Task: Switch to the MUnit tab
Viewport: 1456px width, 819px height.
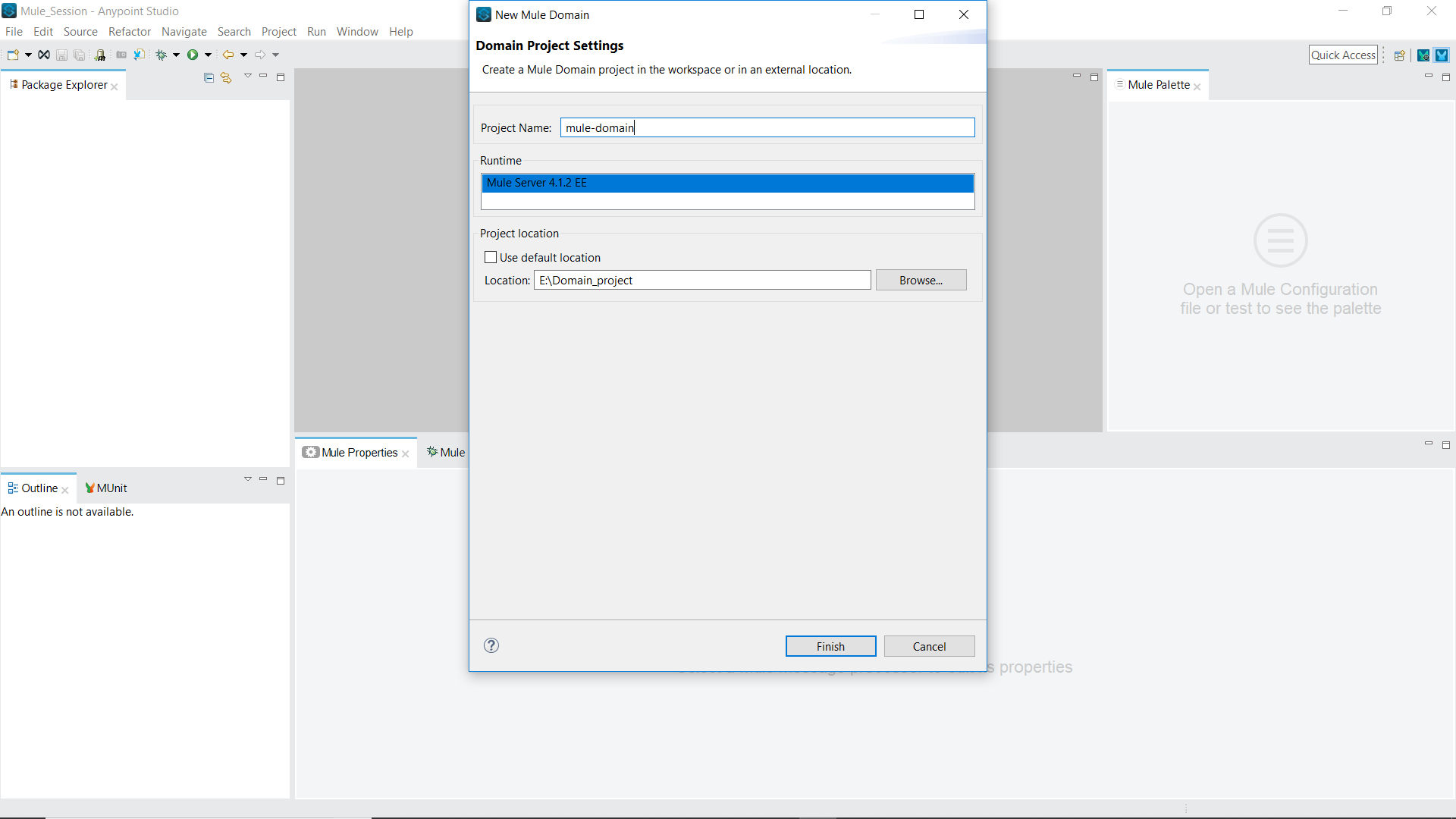Action: pyautogui.click(x=106, y=488)
